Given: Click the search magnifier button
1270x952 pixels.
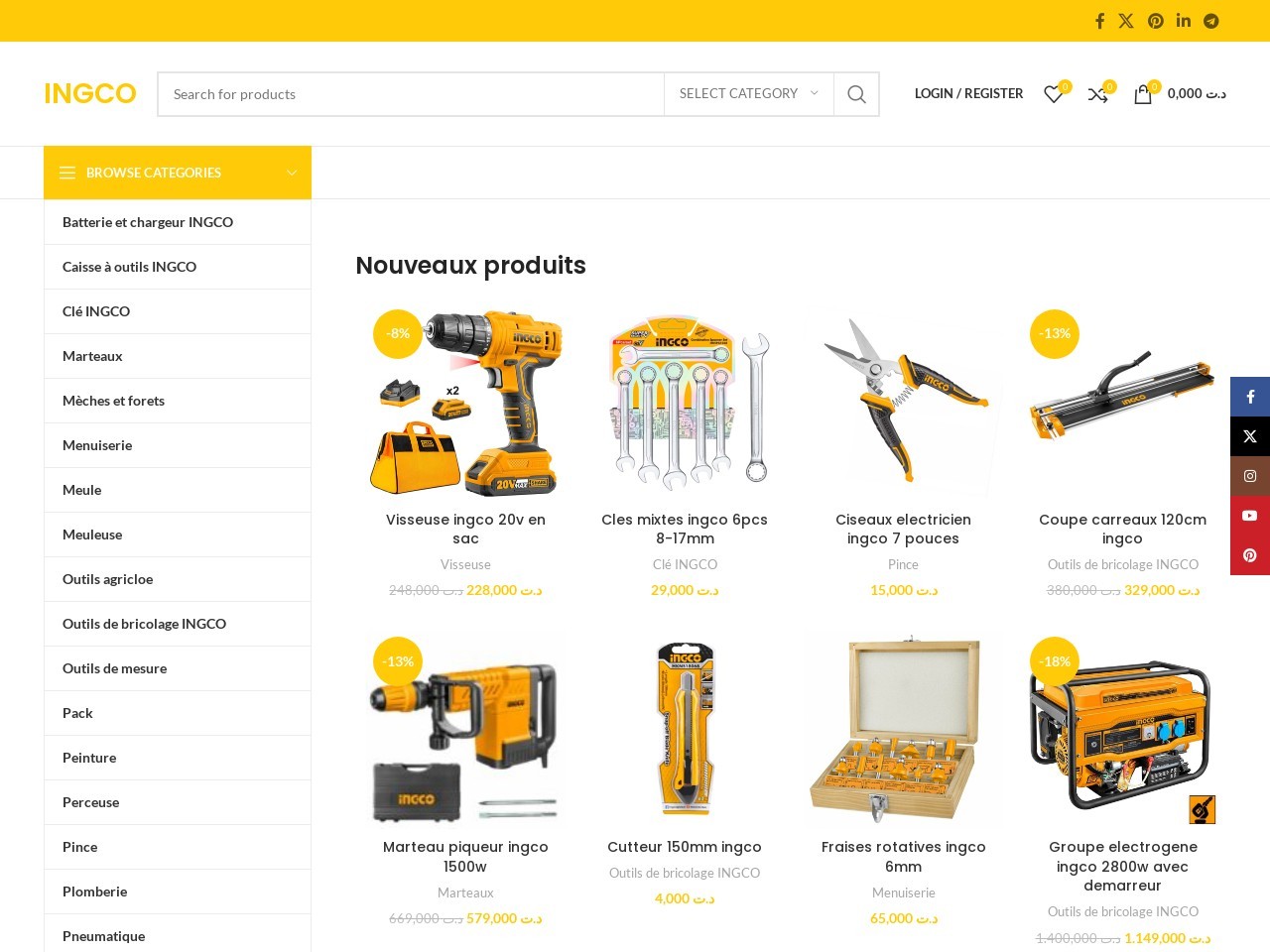Looking at the screenshot, I should tap(856, 94).
